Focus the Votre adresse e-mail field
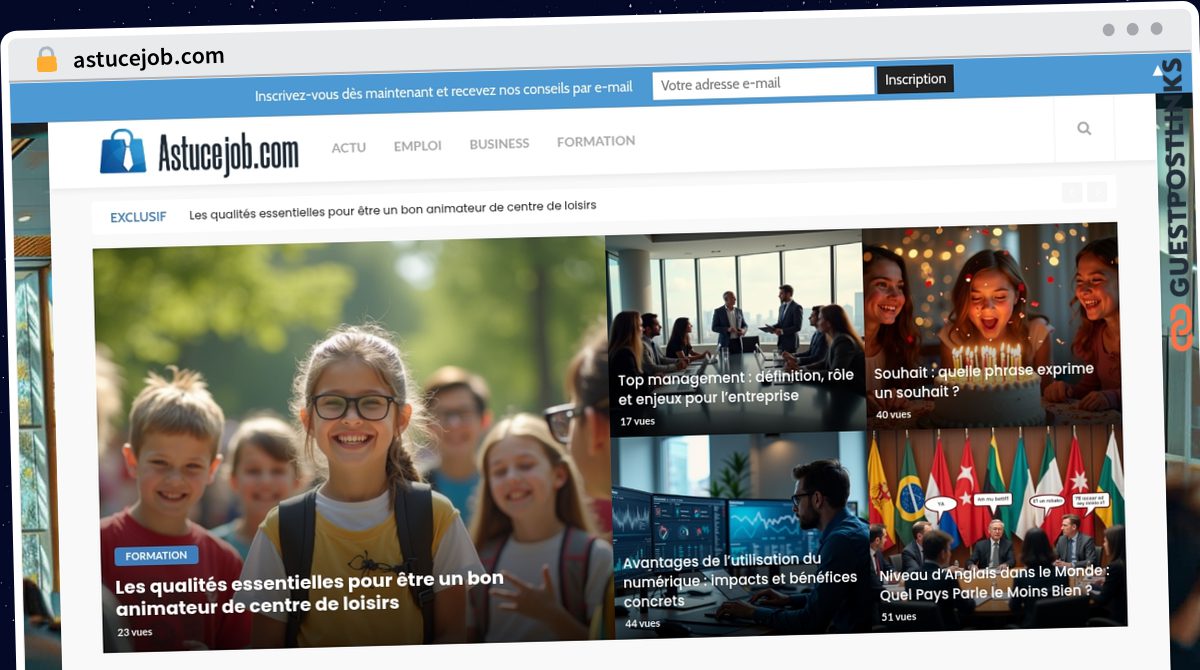This screenshot has width=1200, height=670. pyautogui.click(x=763, y=84)
